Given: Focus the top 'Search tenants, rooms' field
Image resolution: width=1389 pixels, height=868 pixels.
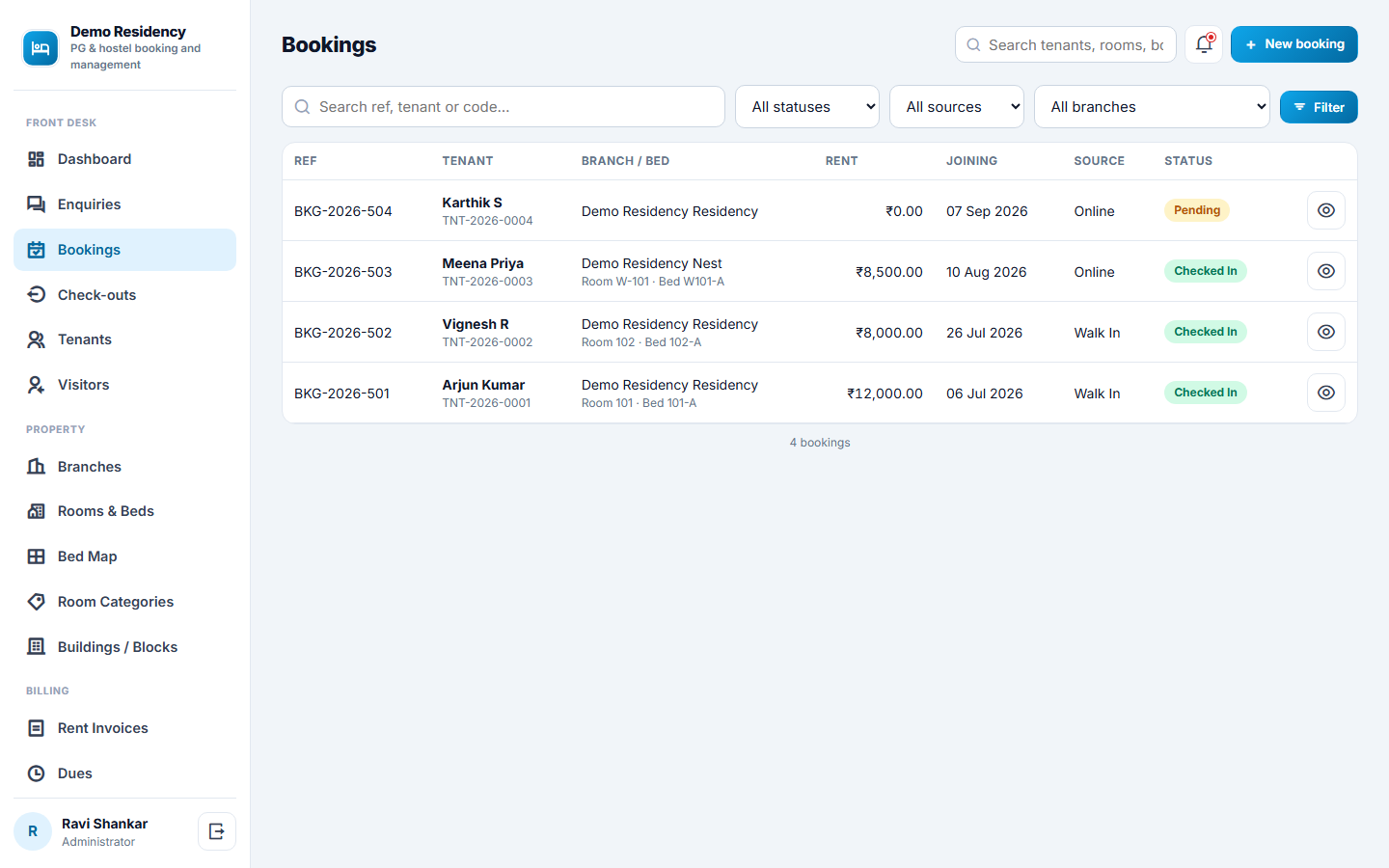Looking at the screenshot, I should coord(1066,44).
